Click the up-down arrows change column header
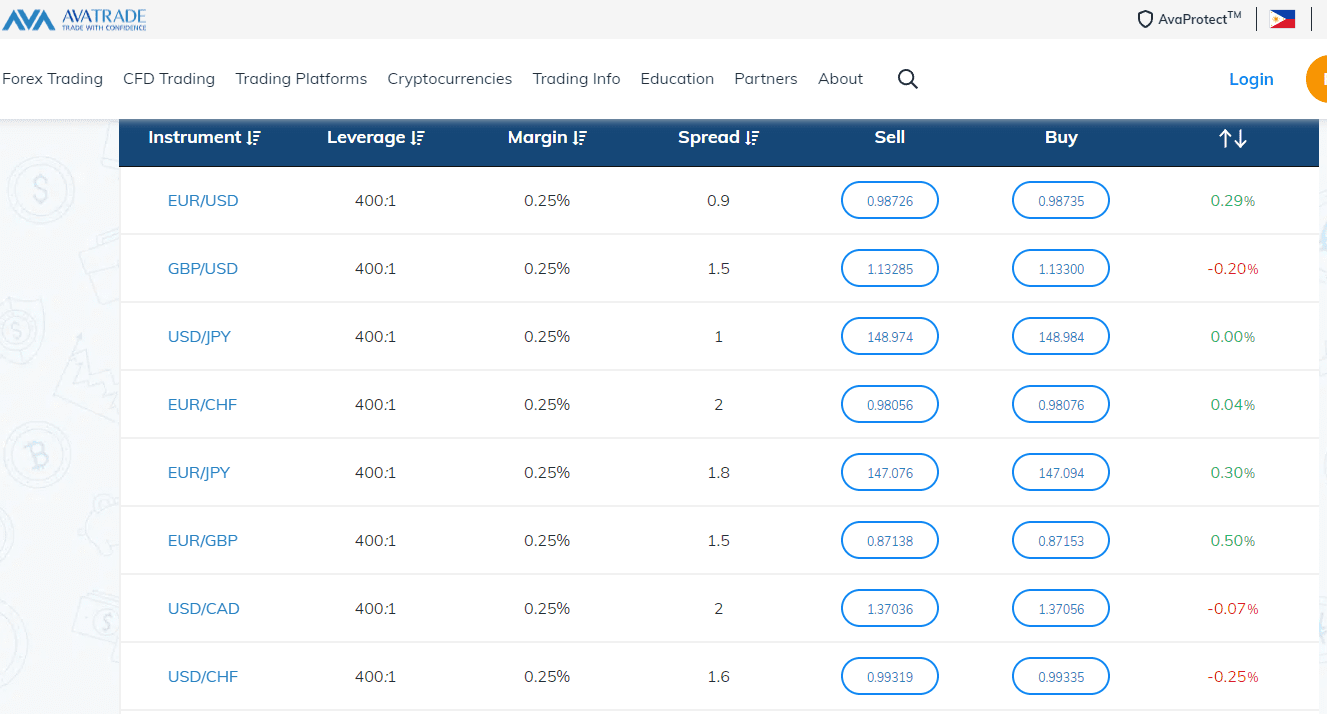 click(x=1232, y=139)
